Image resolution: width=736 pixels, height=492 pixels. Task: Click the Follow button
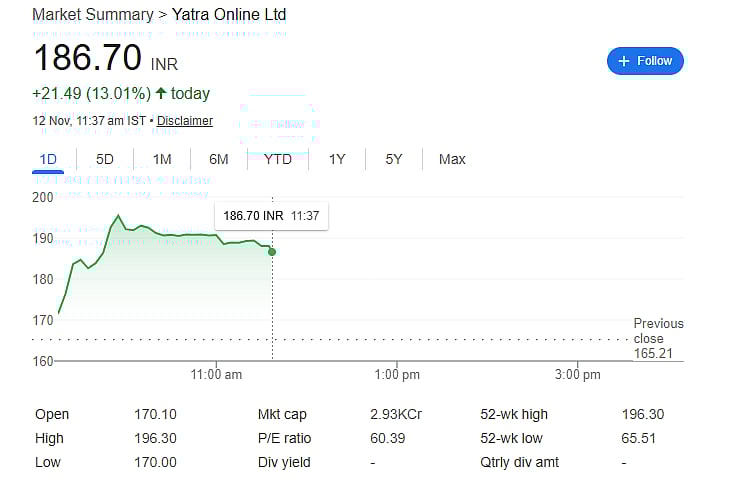click(645, 61)
